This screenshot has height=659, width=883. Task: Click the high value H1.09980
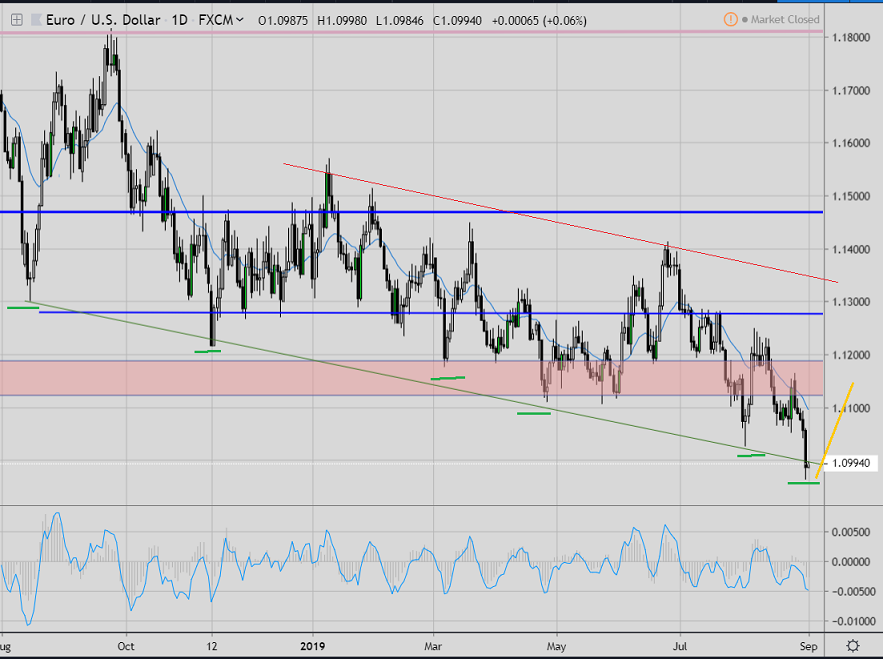point(342,21)
